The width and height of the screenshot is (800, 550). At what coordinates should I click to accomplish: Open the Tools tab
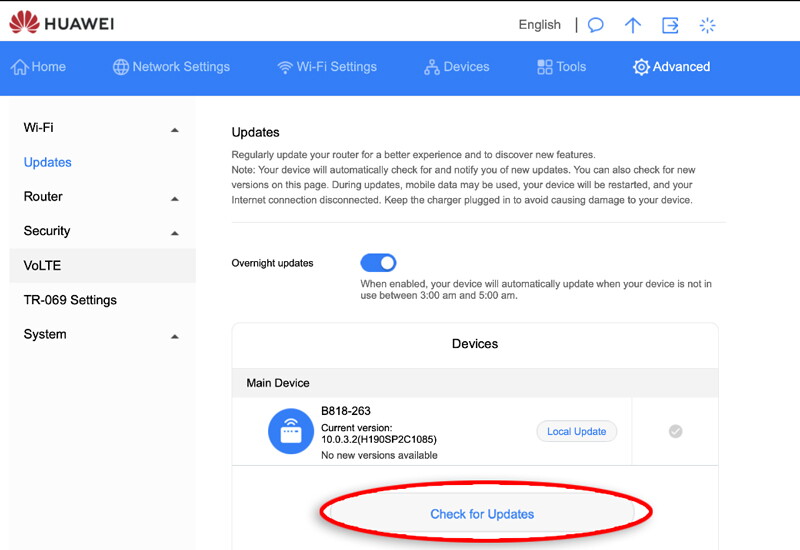[x=561, y=67]
